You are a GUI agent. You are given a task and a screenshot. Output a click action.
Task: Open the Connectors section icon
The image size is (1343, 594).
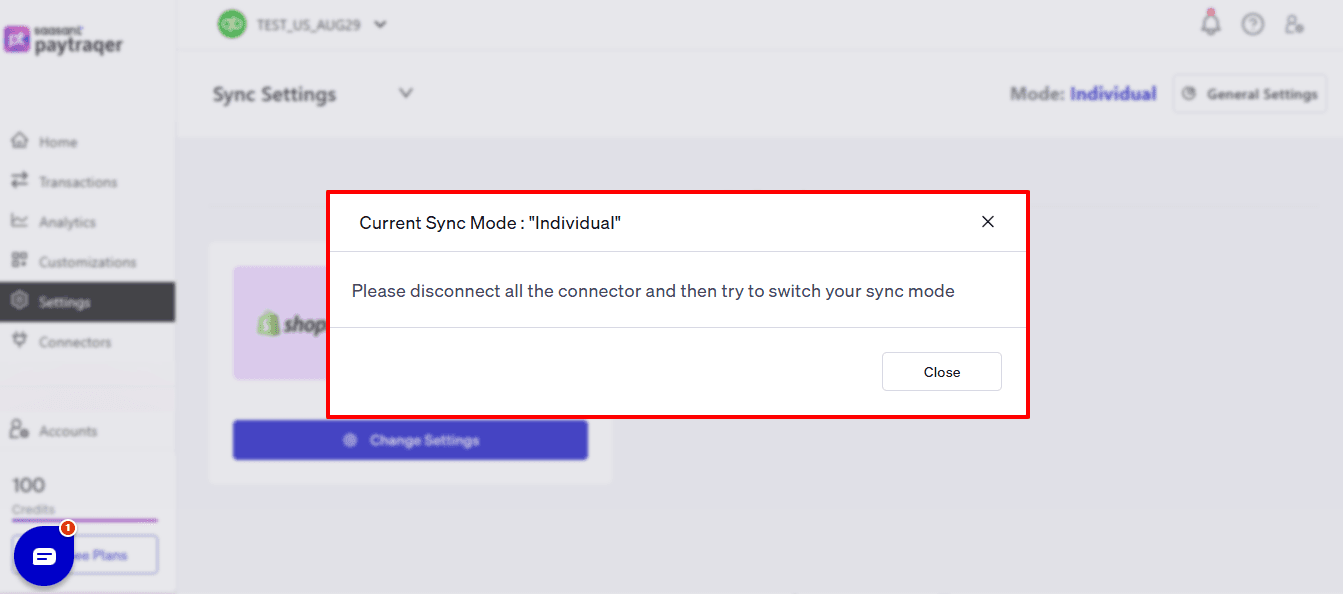20,341
